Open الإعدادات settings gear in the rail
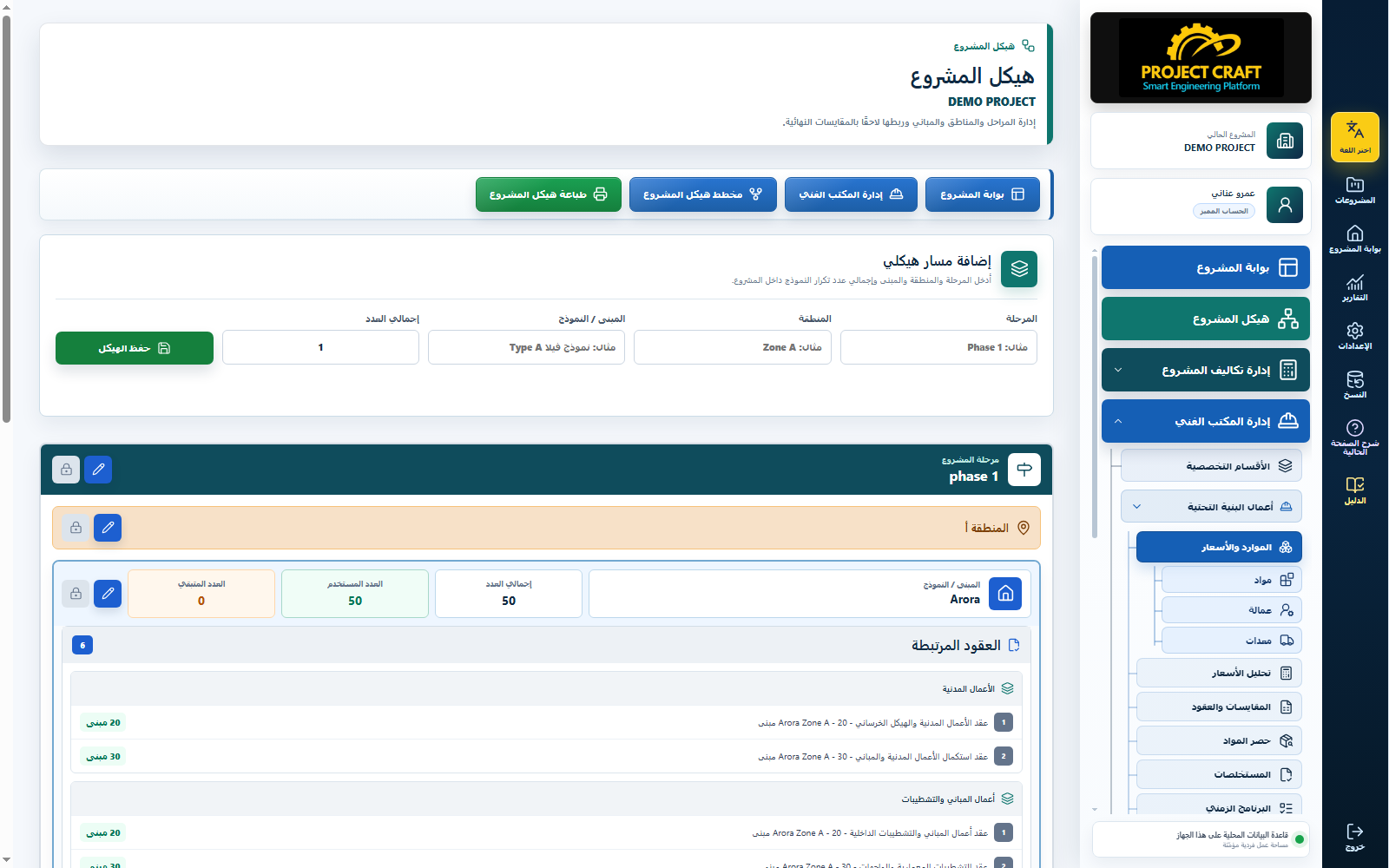1389x868 pixels. pyautogui.click(x=1354, y=337)
